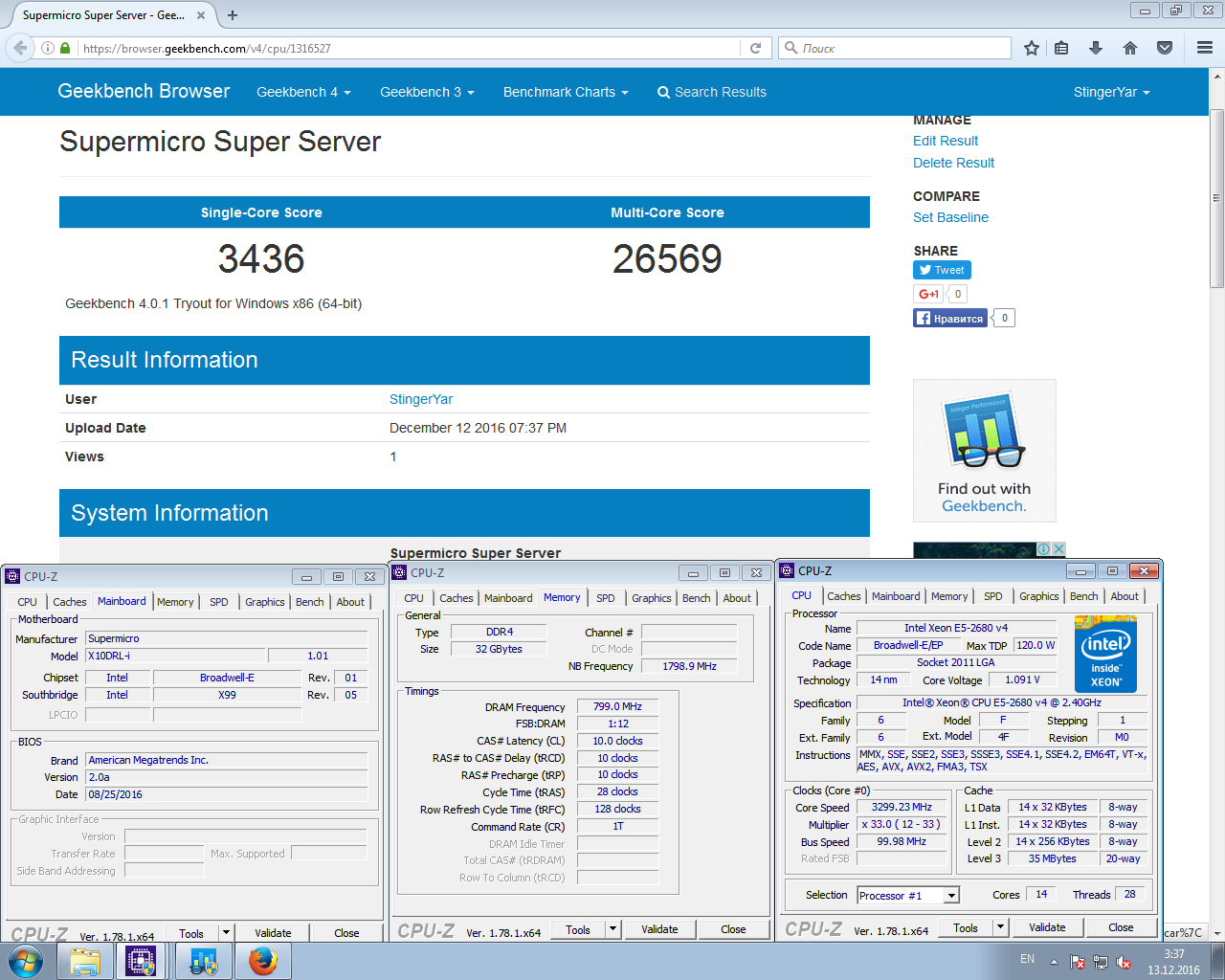Click the Action Center flag tray icon
The image size is (1225, 980).
[x=1077, y=962]
